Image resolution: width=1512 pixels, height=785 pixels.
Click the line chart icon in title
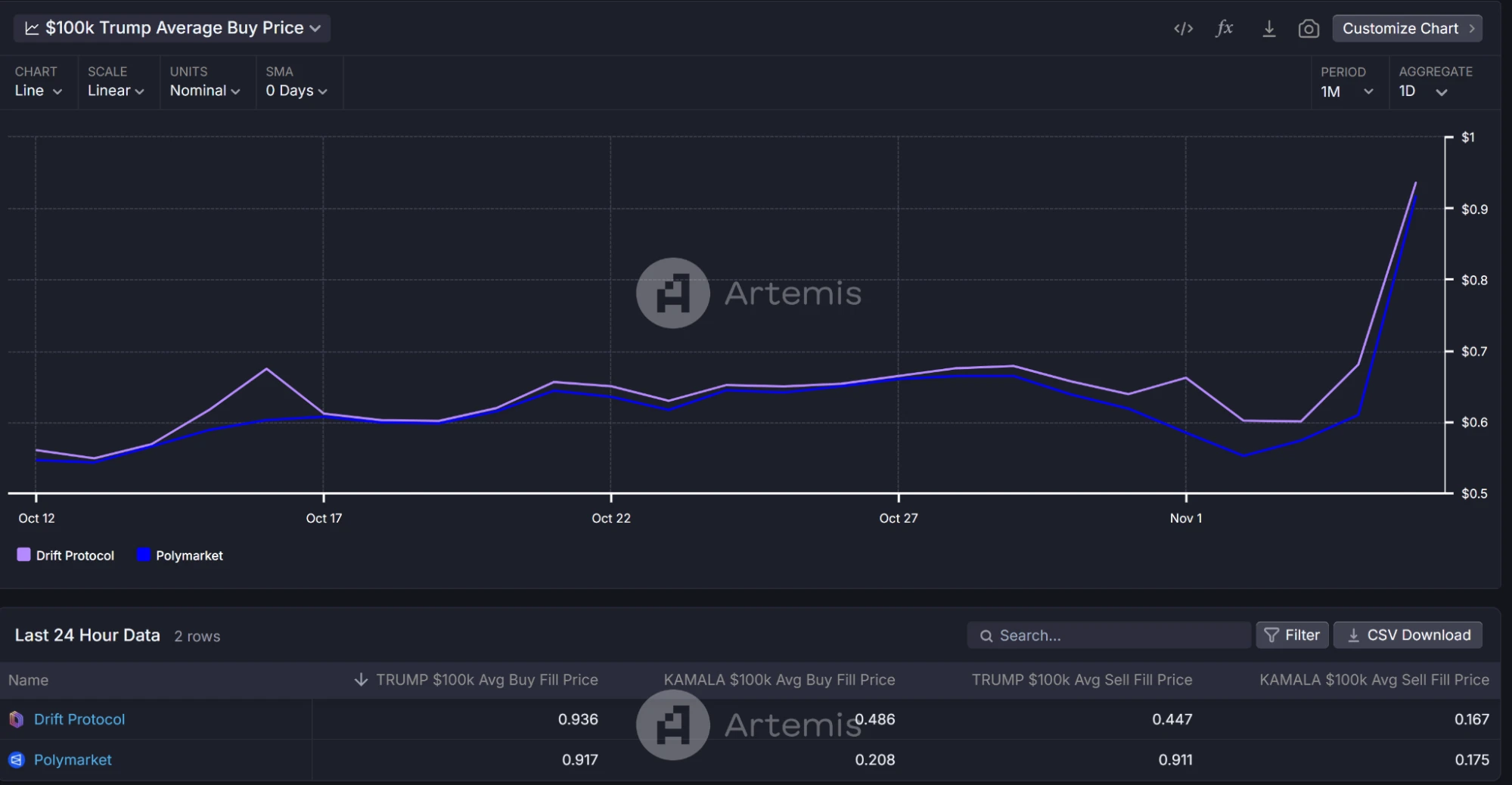pyautogui.click(x=32, y=28)
